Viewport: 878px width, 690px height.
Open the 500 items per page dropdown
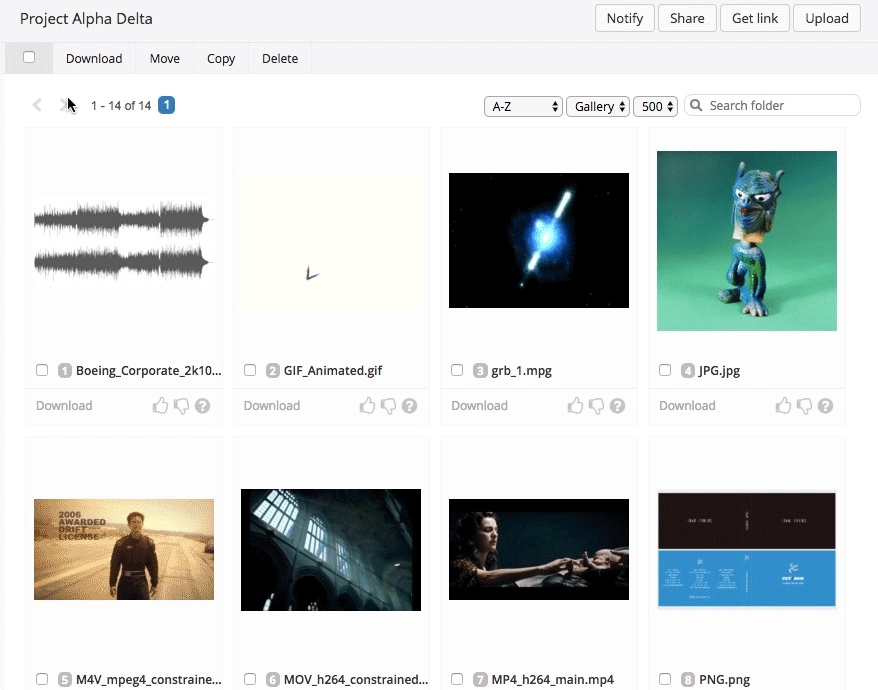tap(655, 106)
